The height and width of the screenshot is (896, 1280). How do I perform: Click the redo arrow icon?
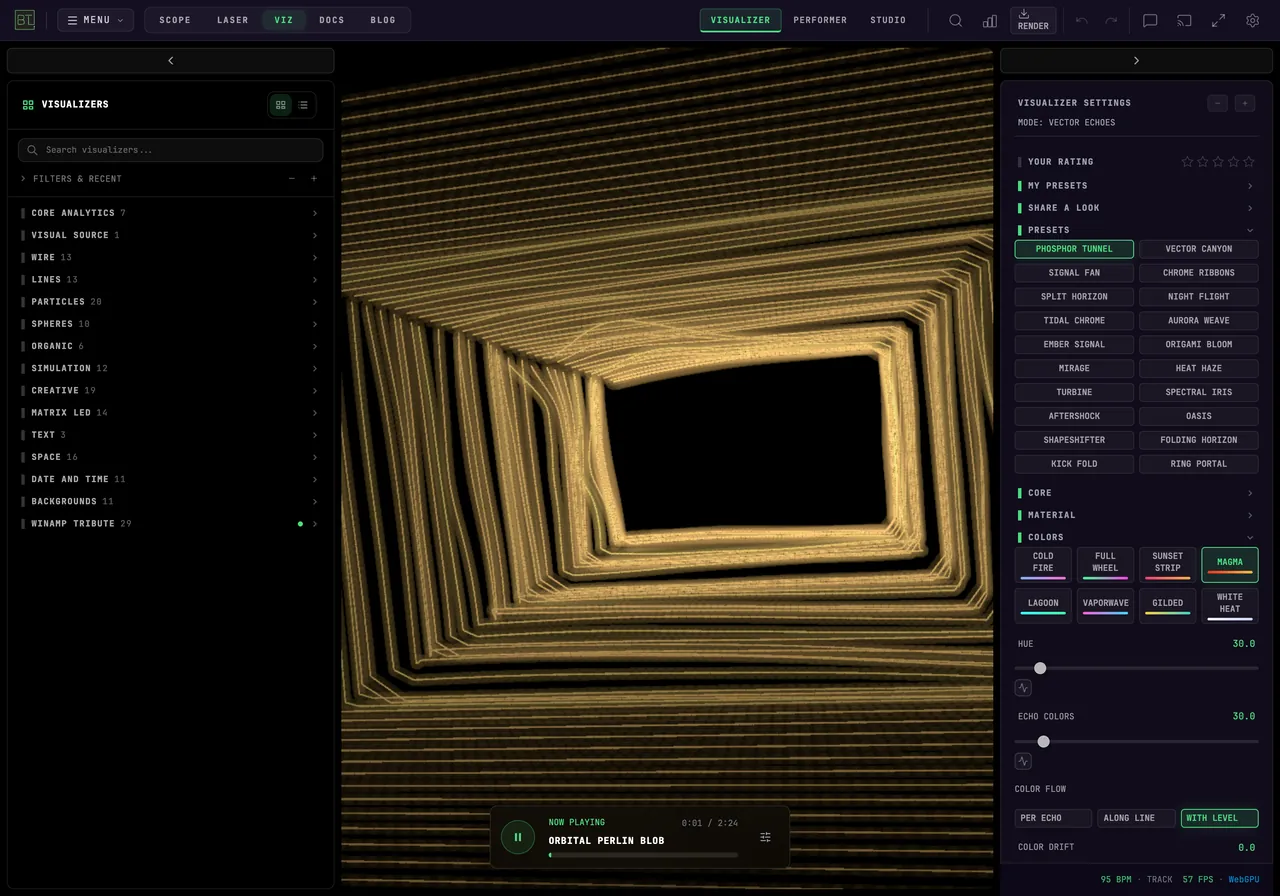coord(1111,20)
